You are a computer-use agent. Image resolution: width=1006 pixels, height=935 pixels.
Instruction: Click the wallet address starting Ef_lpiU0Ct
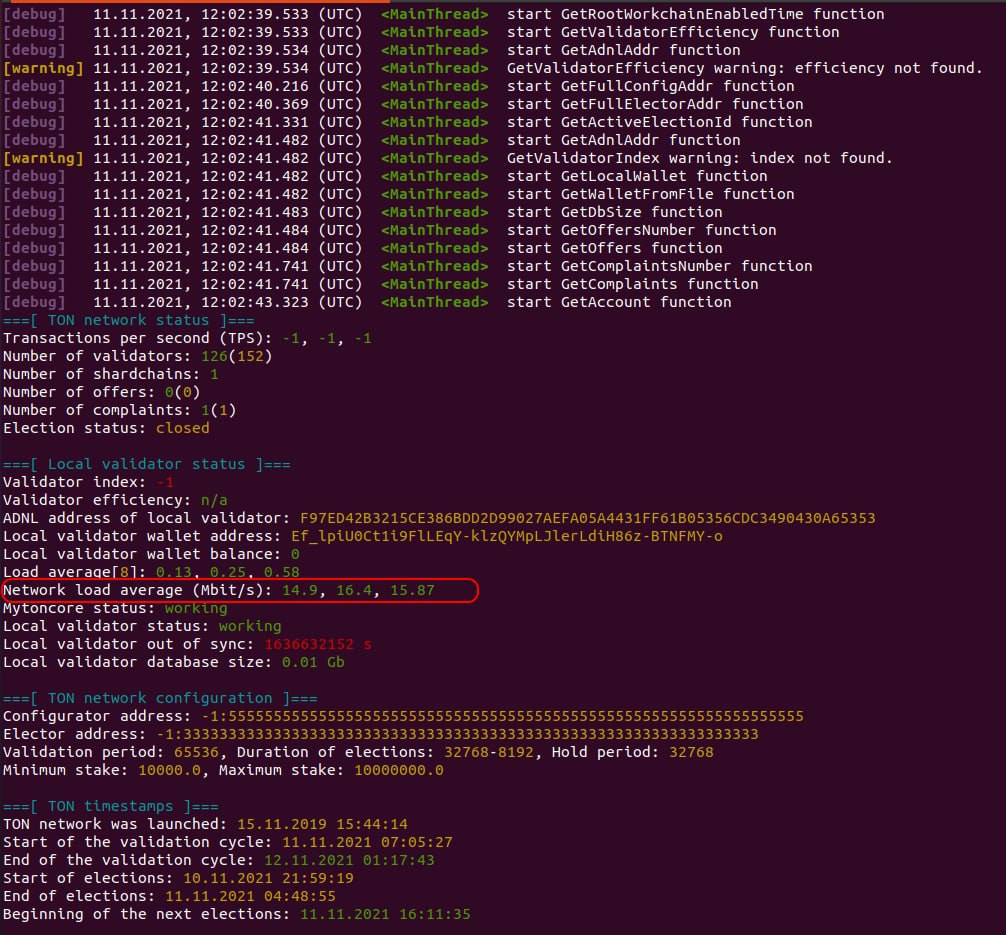click(506, 536)
